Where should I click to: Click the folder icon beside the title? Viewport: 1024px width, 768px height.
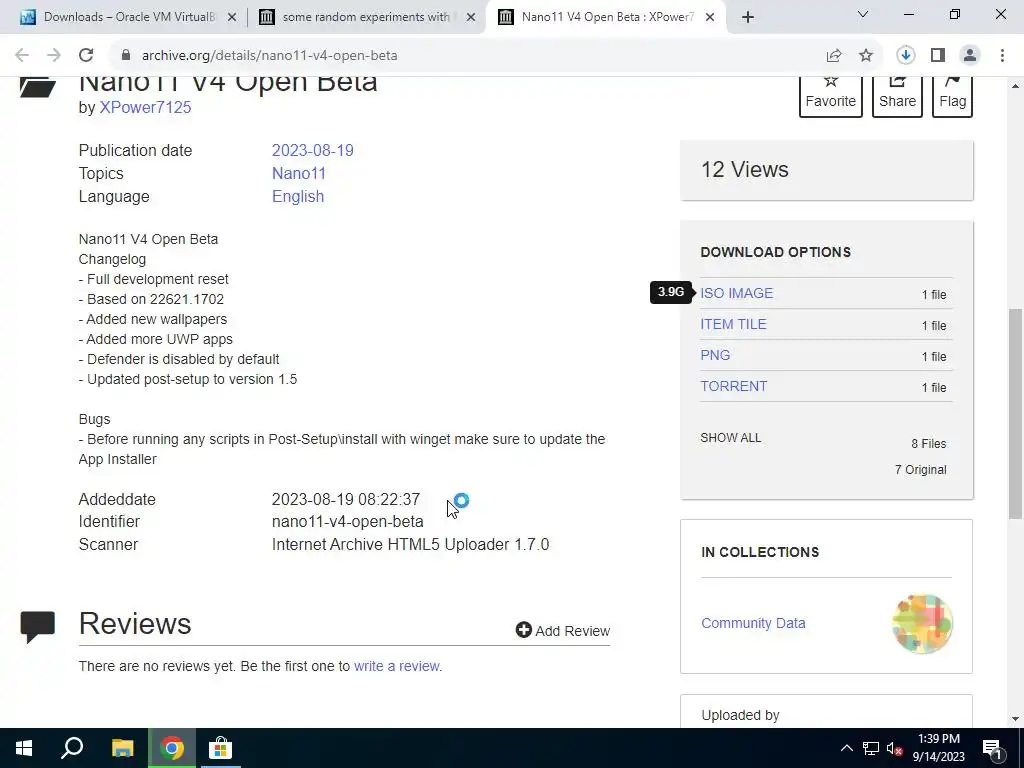tap(37, 88)
